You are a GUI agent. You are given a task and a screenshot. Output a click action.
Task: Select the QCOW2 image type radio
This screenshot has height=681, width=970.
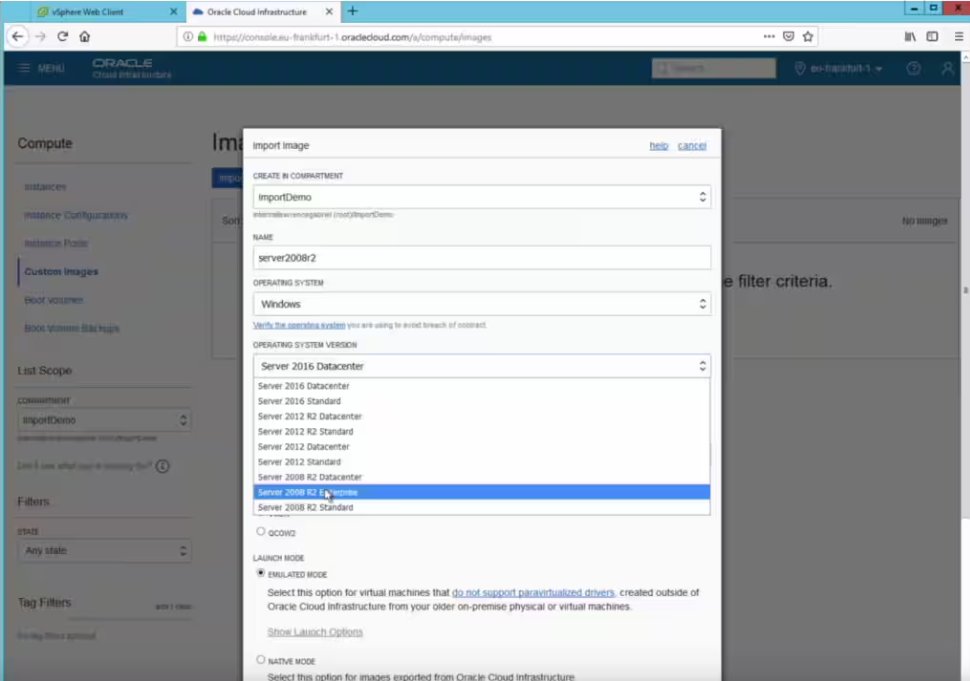[x=260, y=531]
